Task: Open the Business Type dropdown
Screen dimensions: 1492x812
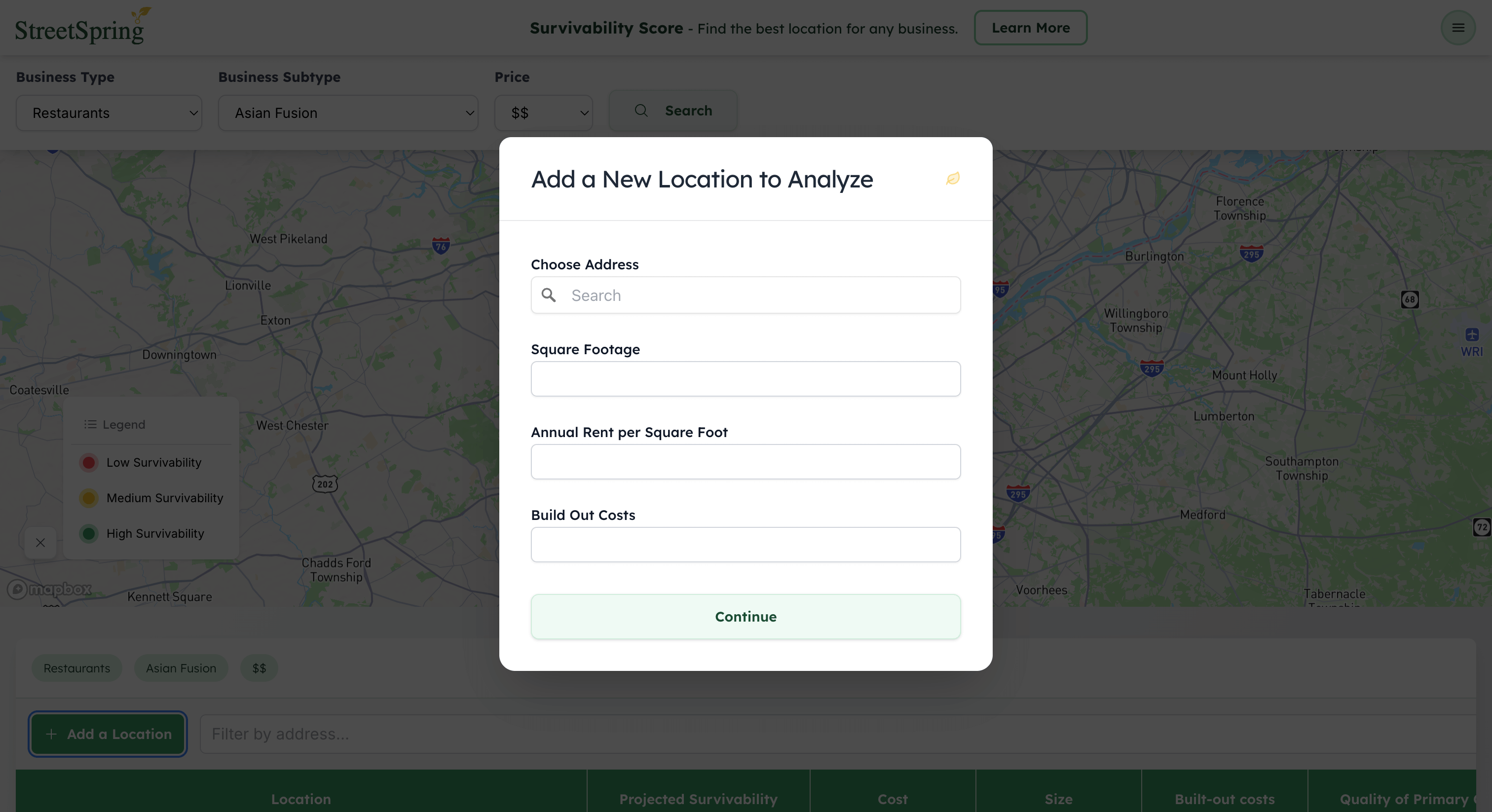Action: click(109, 113)
